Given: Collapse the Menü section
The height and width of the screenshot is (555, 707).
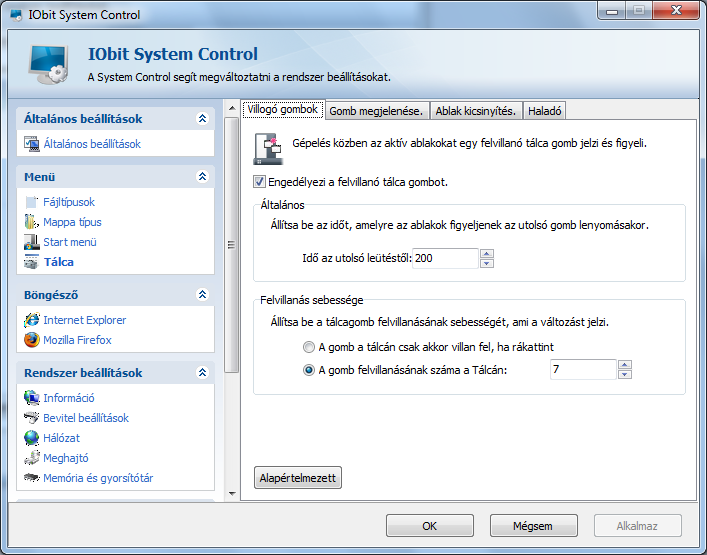Looking at the screenshot, I should point(202,176).
